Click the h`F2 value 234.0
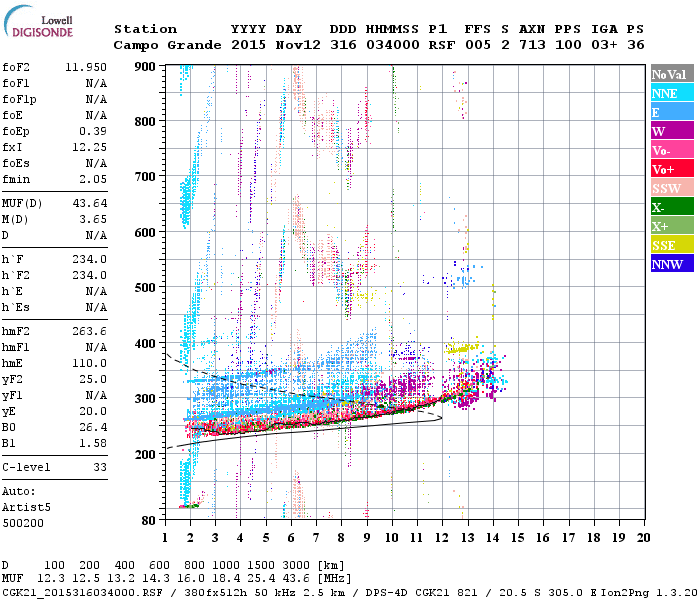The height and width of the screenshot is (600, 700). coord(90,275)
